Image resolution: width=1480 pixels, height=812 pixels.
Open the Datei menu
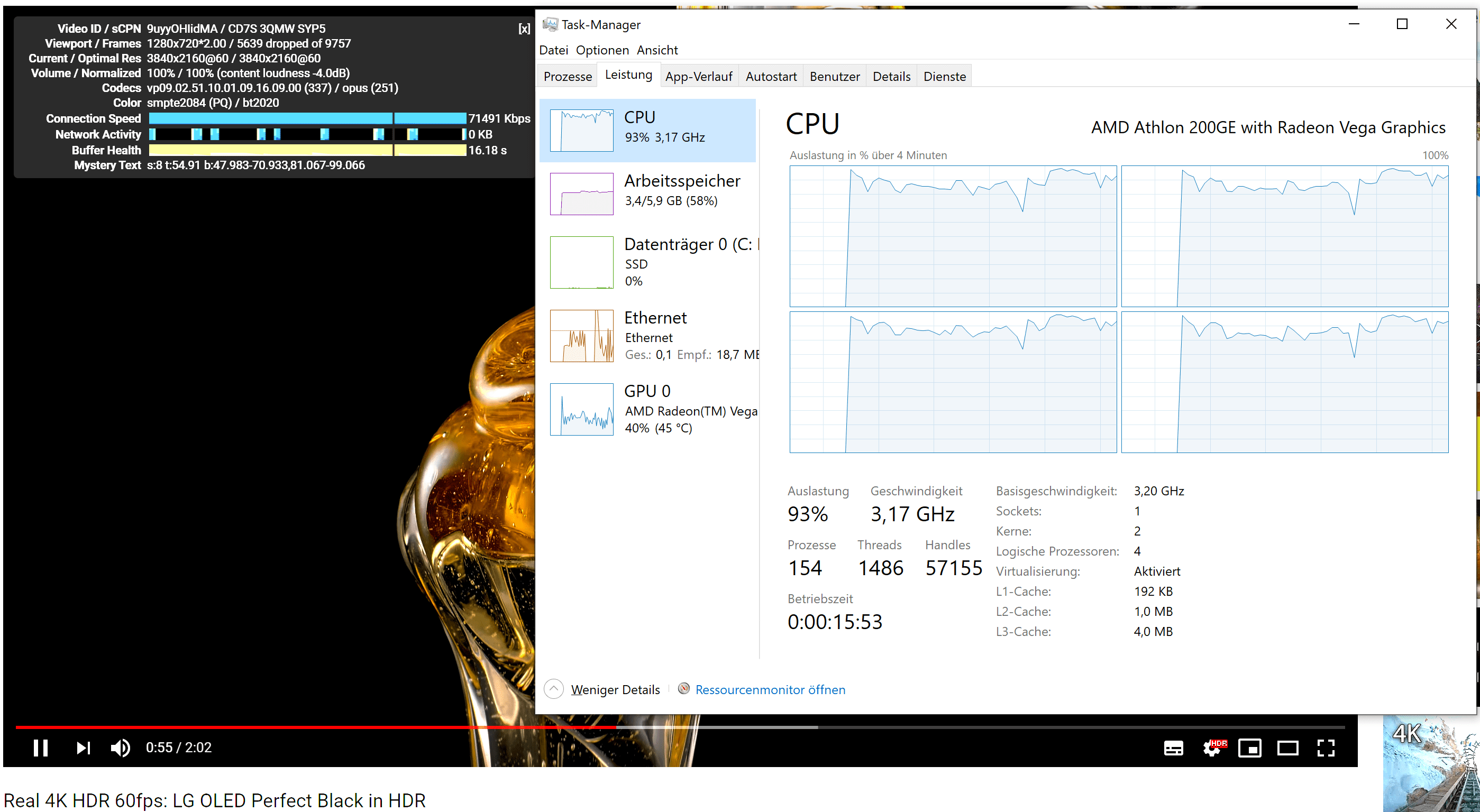(x=553, y=50)
